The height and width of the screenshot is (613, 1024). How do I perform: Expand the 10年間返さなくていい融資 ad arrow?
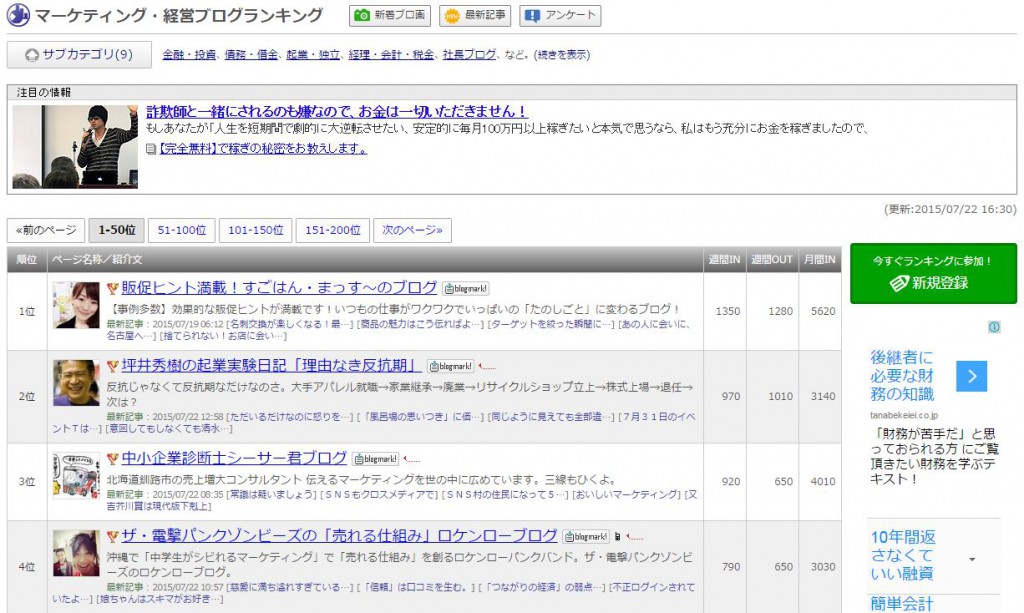tap(972, 558)
